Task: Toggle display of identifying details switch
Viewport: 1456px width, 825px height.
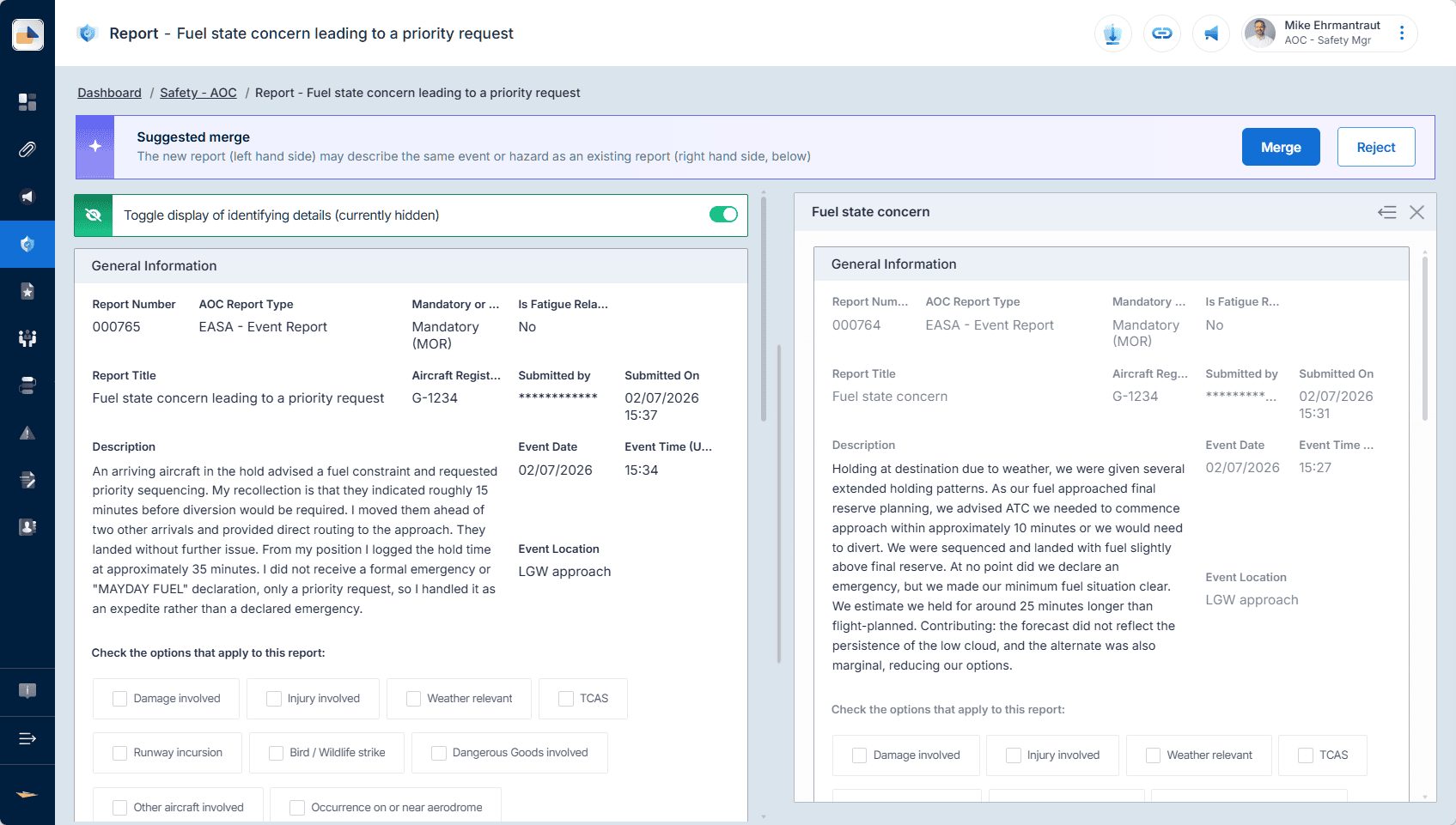Action: [x=723, y=215]
